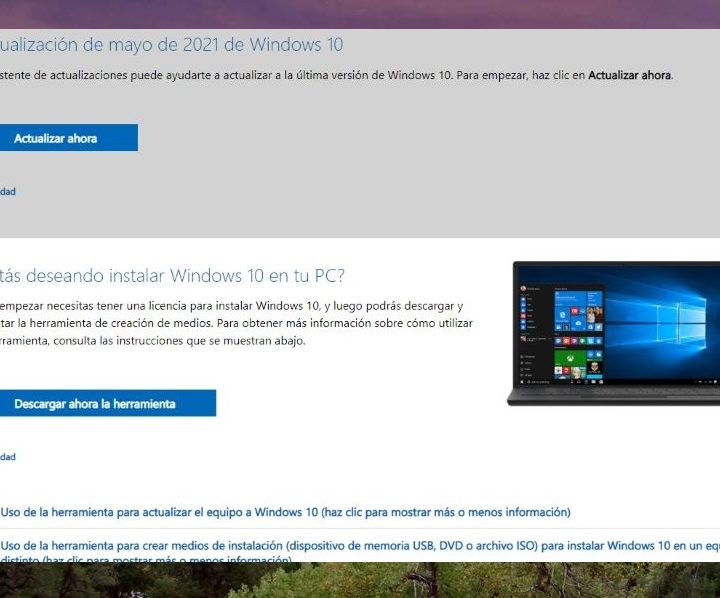The image size is (720, 598).
Task: Click paragraph text 'consulta las instrucciones que se muestran abajo'
Action: click(x=180, y=341)
